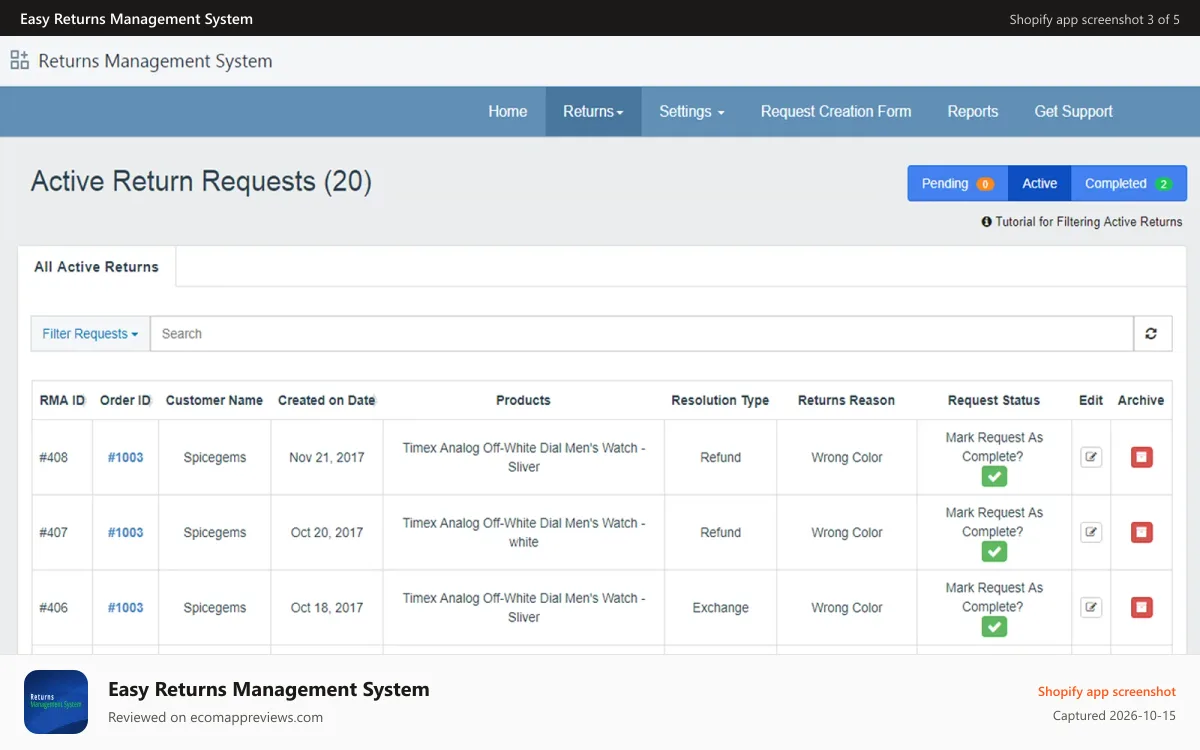Select the All Active Returns tab
The image size is (1200, 750).
pos(96,267)
